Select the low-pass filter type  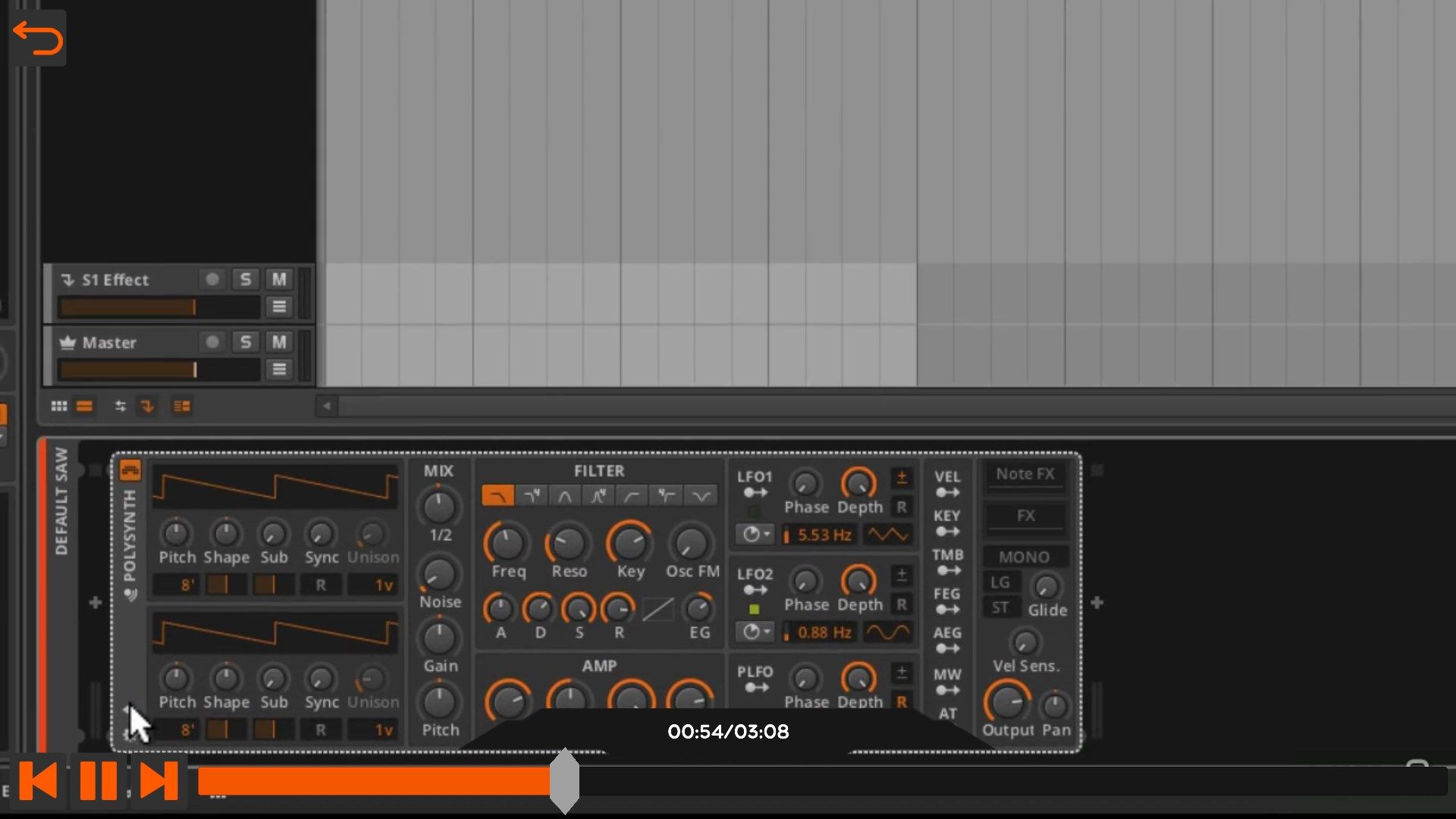(498, 496)
